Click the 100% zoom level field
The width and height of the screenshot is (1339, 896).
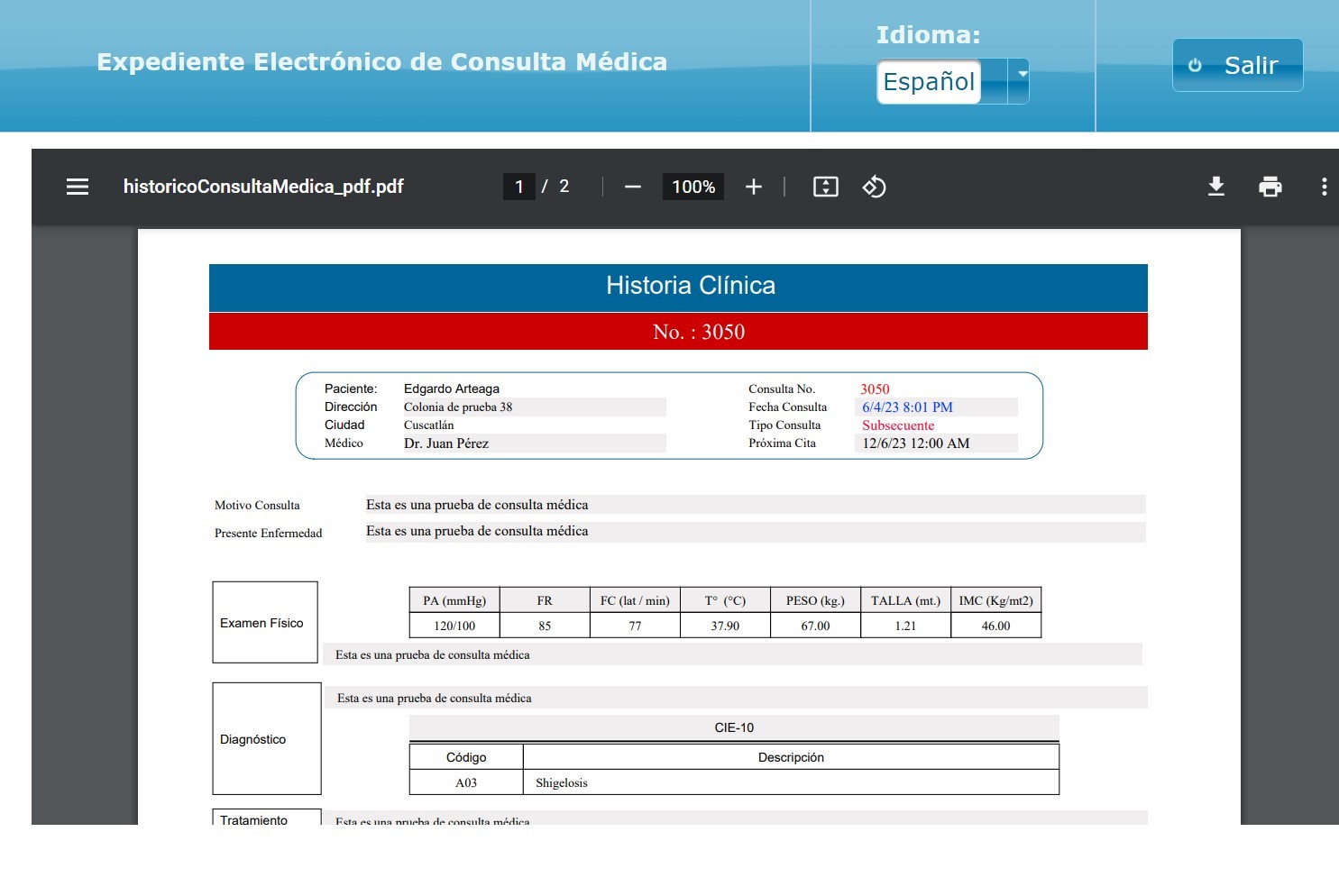pyautogui.click(x=693, y=187)
